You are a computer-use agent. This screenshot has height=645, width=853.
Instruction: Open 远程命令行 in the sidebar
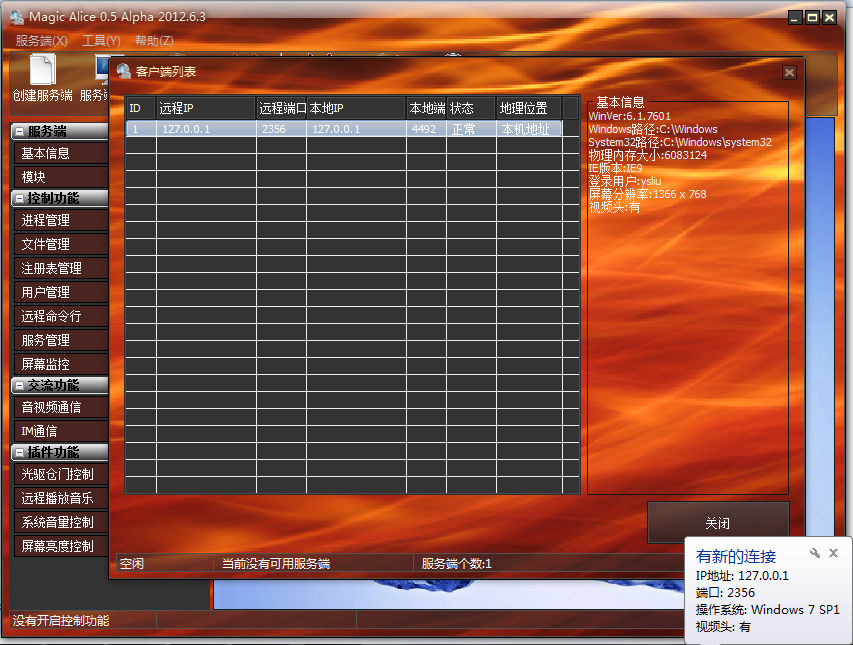point(61,316)
